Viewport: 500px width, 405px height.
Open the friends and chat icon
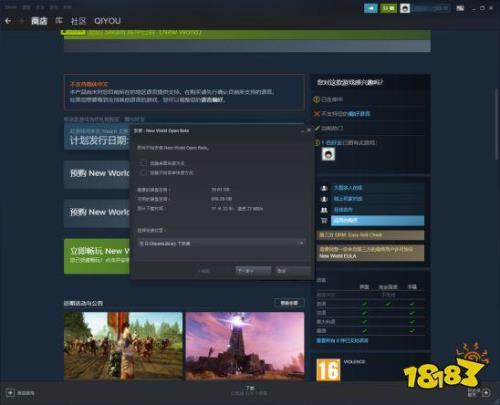pyautogui.click(x=486, y=393)
